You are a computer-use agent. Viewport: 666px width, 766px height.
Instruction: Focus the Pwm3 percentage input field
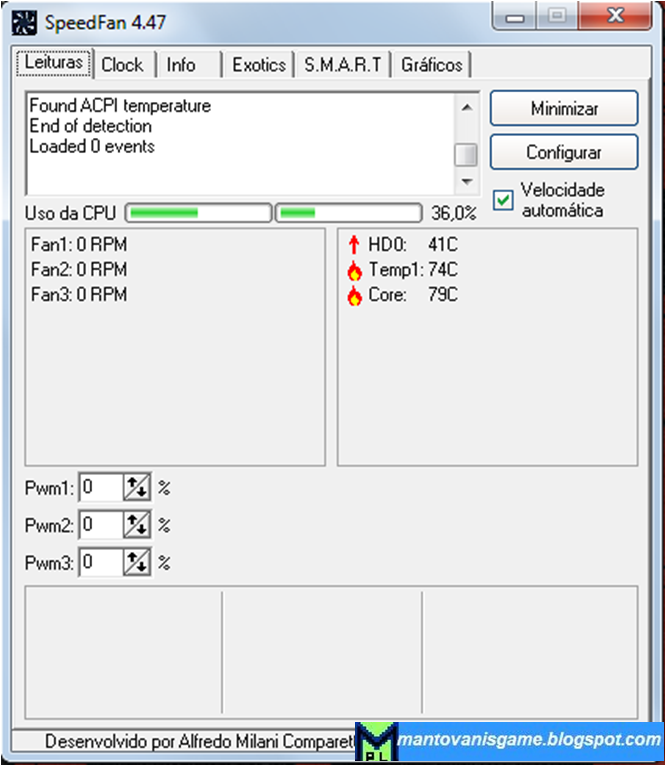[101, 562]
